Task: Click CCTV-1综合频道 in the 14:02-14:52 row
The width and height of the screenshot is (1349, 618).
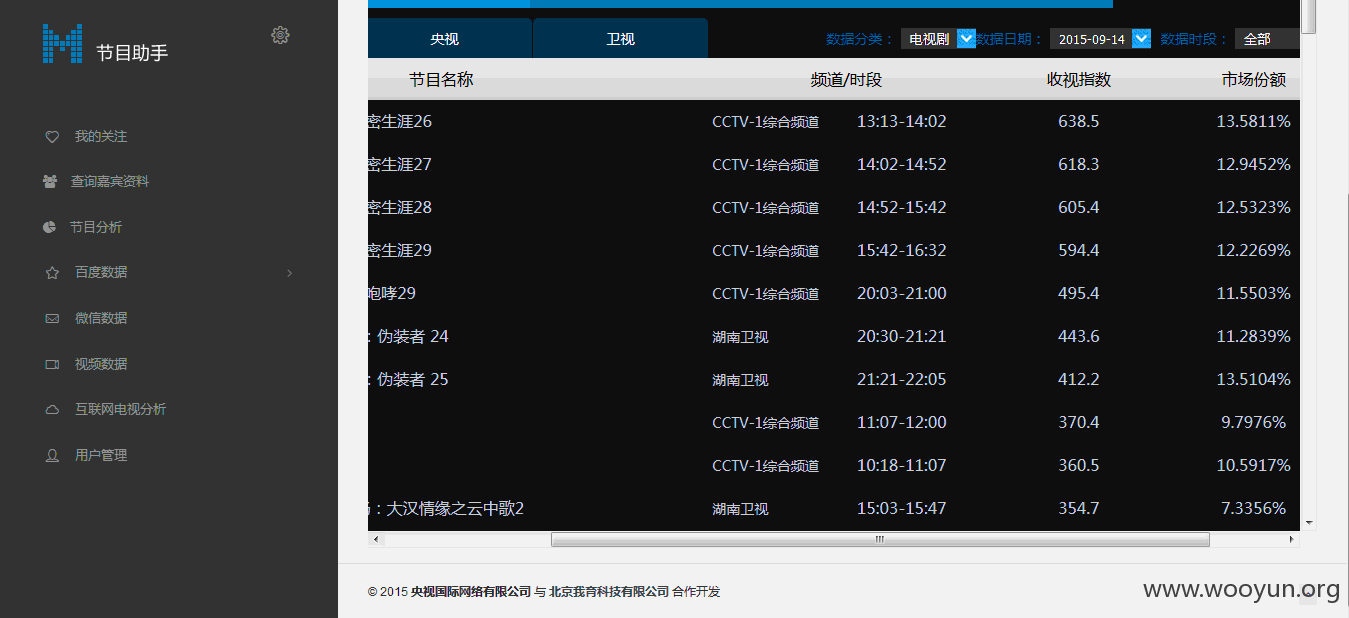Action: click(x=766, y=165)
